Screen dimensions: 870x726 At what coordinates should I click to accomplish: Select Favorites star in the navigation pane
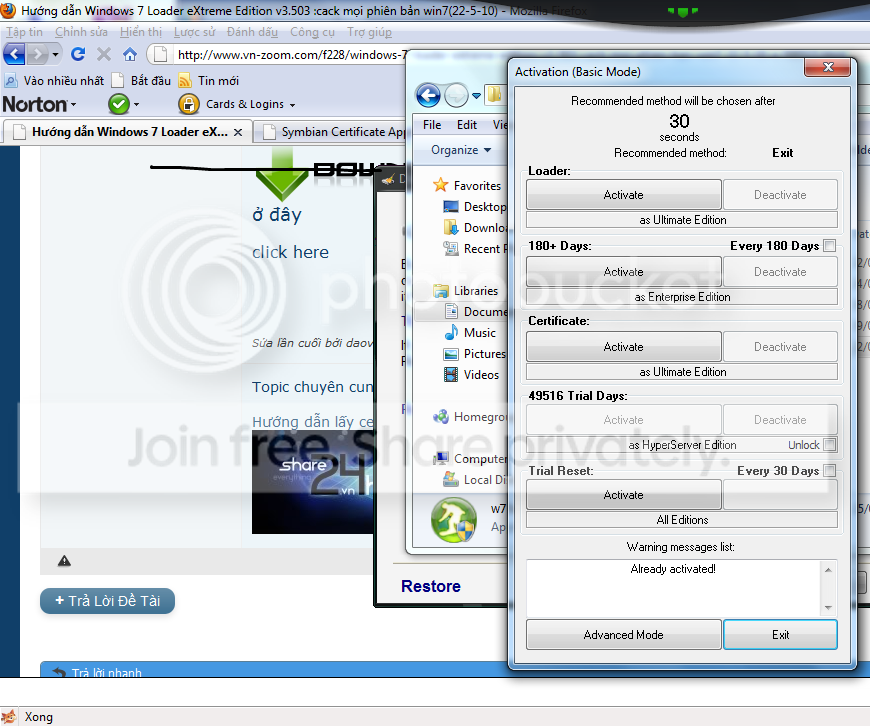click(x=441, y=186)
